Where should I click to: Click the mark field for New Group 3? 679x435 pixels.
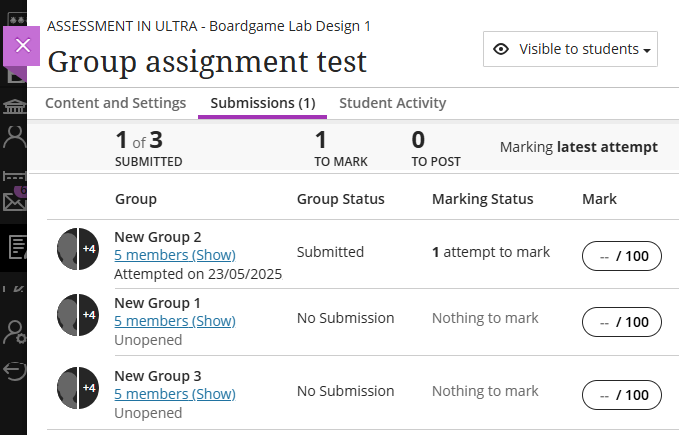pyautogui.click(x=621, y=395)
